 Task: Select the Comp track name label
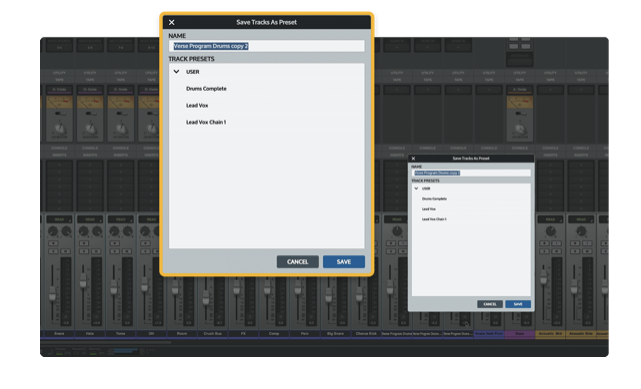(273, 334)
